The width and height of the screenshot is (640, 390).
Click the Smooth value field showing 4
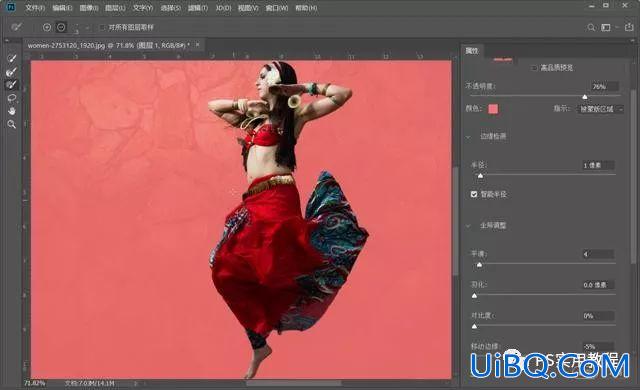tap(598, 254)
